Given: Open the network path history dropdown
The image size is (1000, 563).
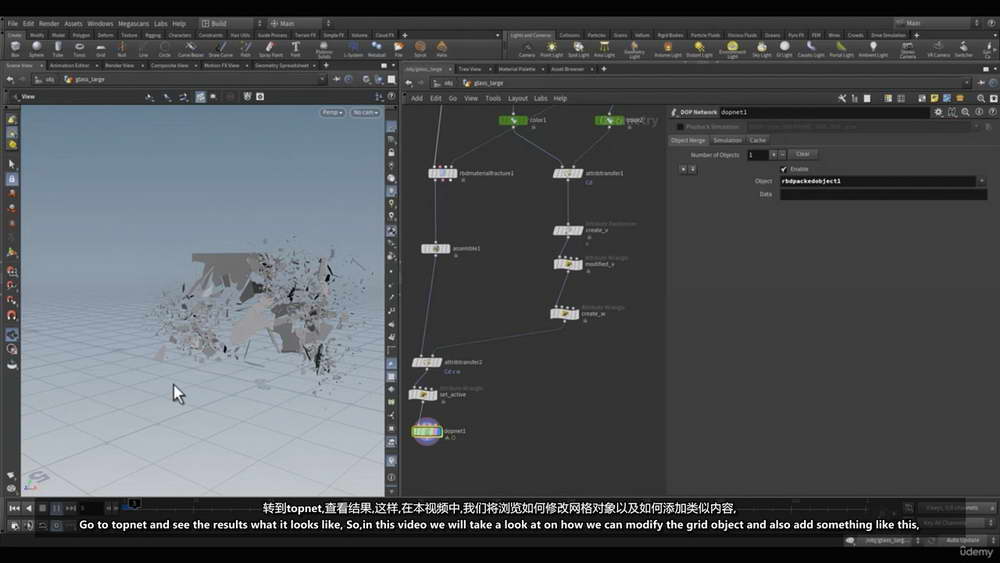Looking at the screenshot, I should [967, 83].
